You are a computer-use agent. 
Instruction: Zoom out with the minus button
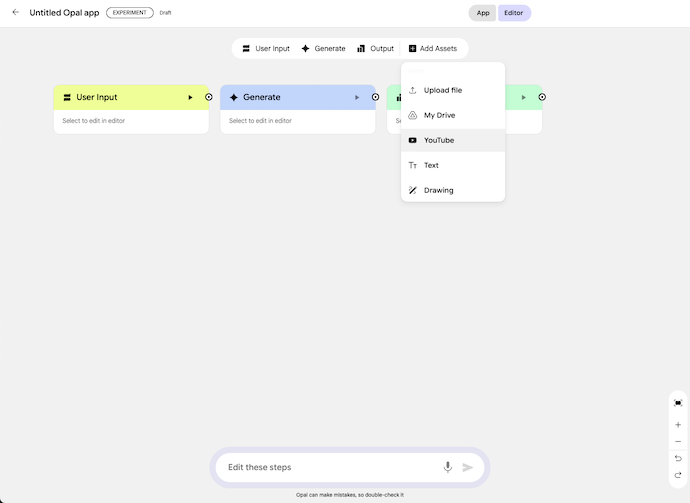pos(678,441)
